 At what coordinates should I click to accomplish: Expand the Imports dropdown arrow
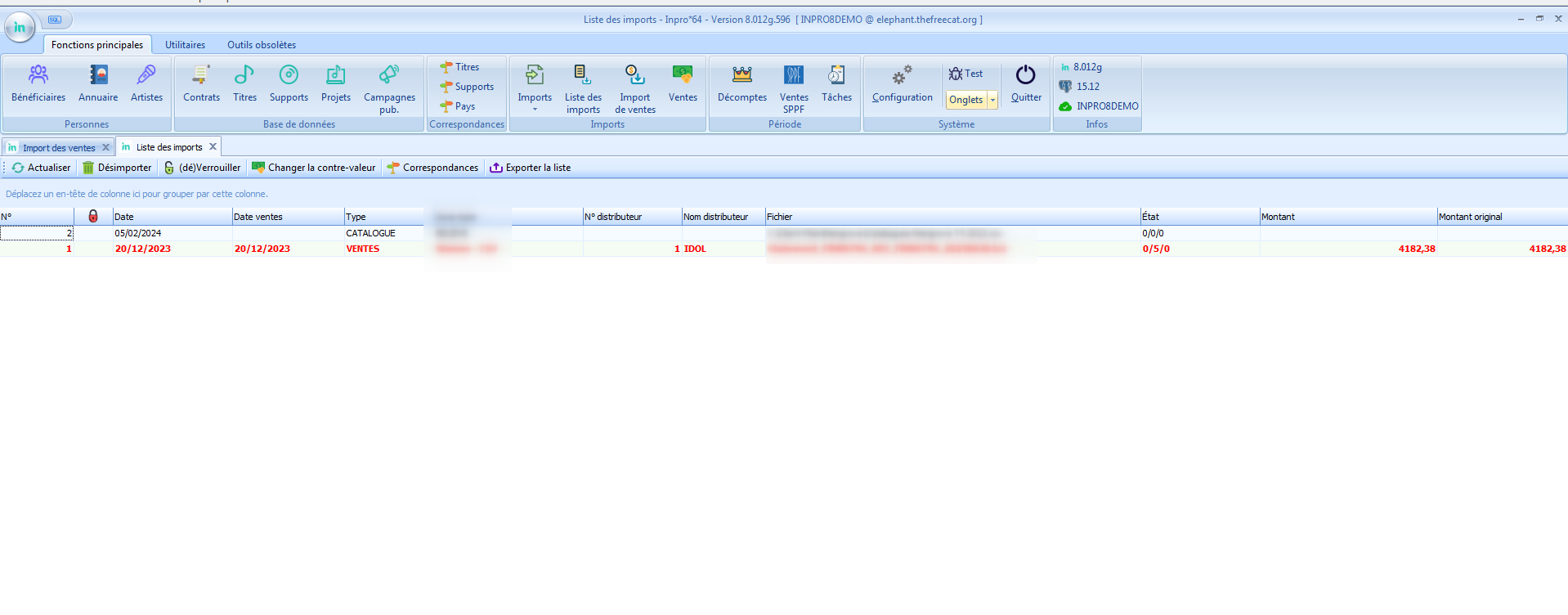click(535, 110)
